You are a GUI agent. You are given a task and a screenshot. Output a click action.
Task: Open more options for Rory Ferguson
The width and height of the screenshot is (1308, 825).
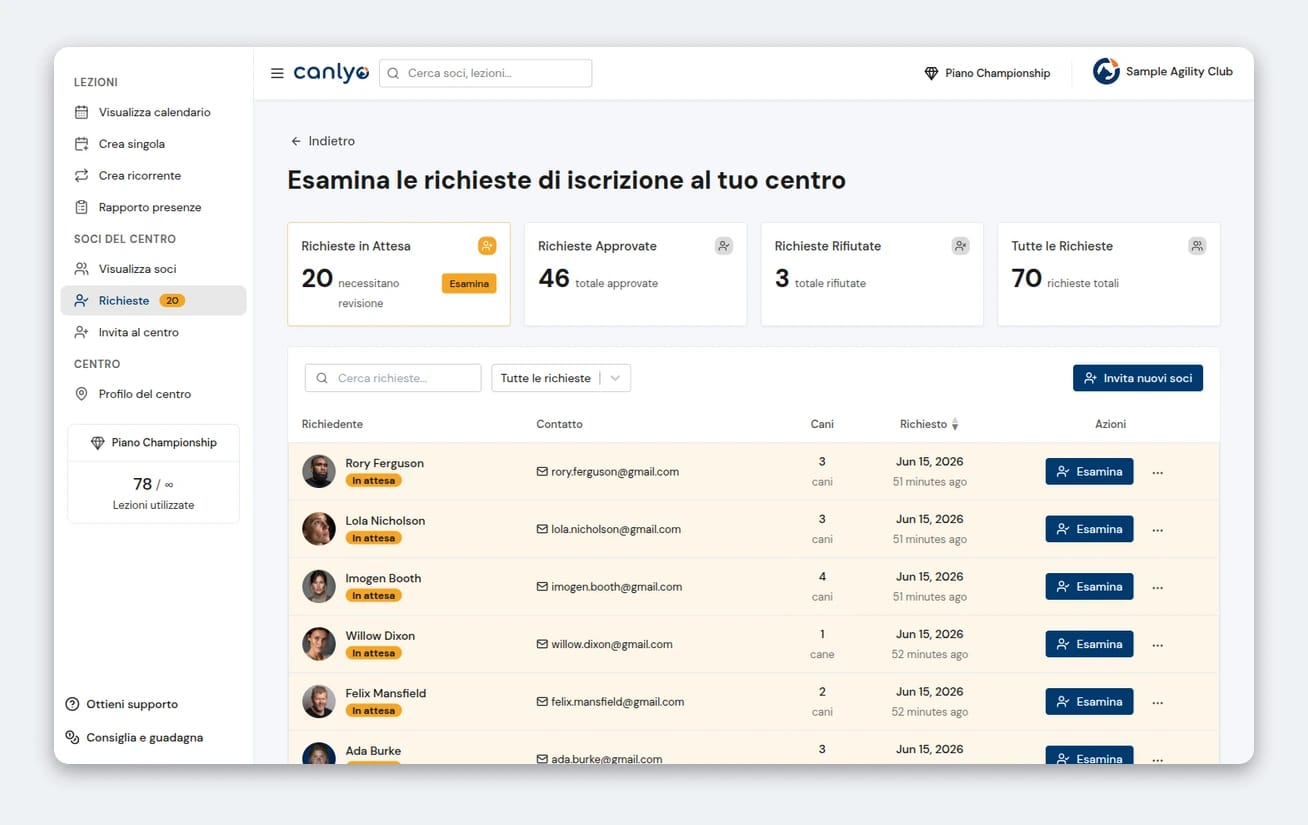1158,472
